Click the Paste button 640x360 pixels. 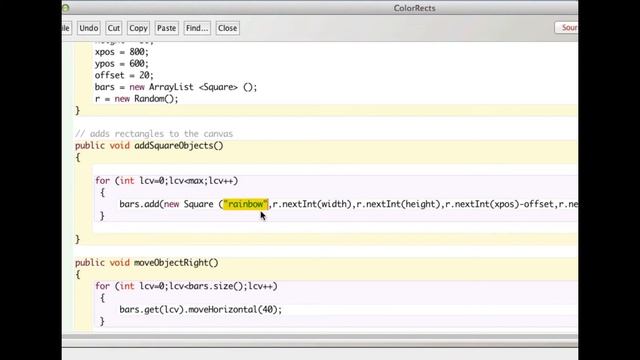tap(167, 28)
